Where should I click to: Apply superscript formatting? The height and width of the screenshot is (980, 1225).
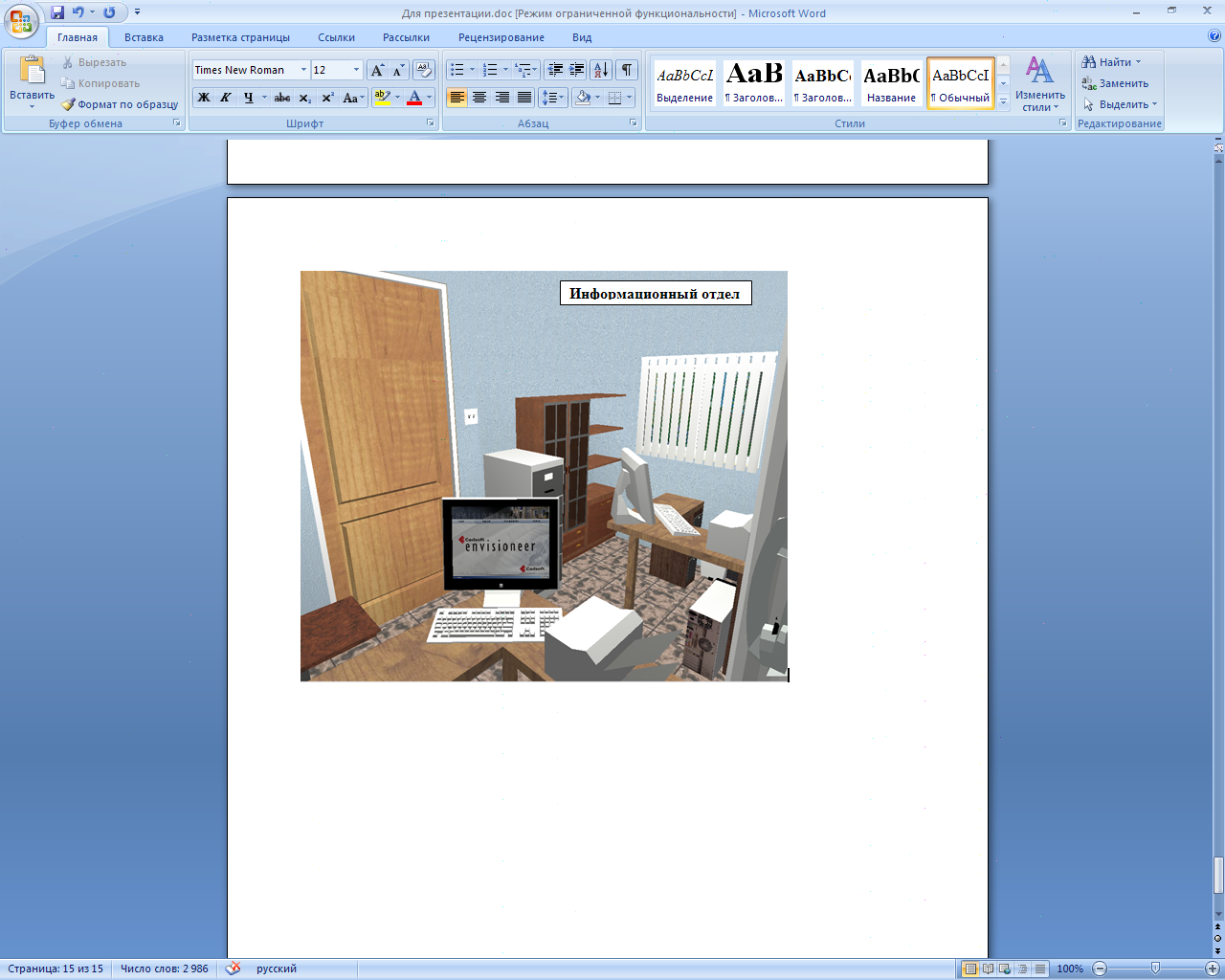coord(327,98)
